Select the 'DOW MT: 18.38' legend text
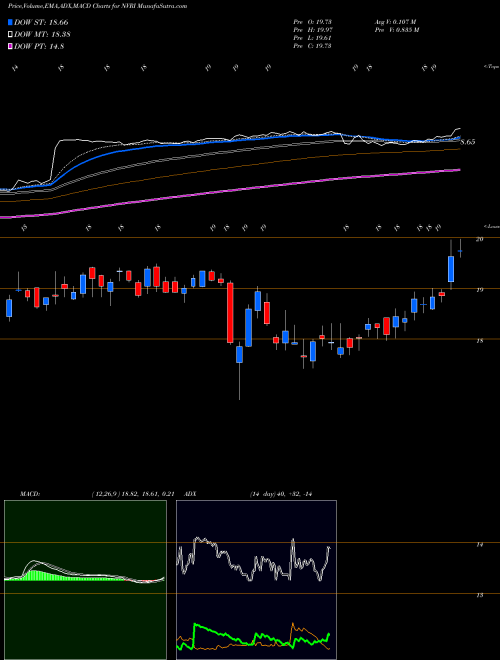The width and height of the screenshot is (500, 660). (x=42, y=35)
